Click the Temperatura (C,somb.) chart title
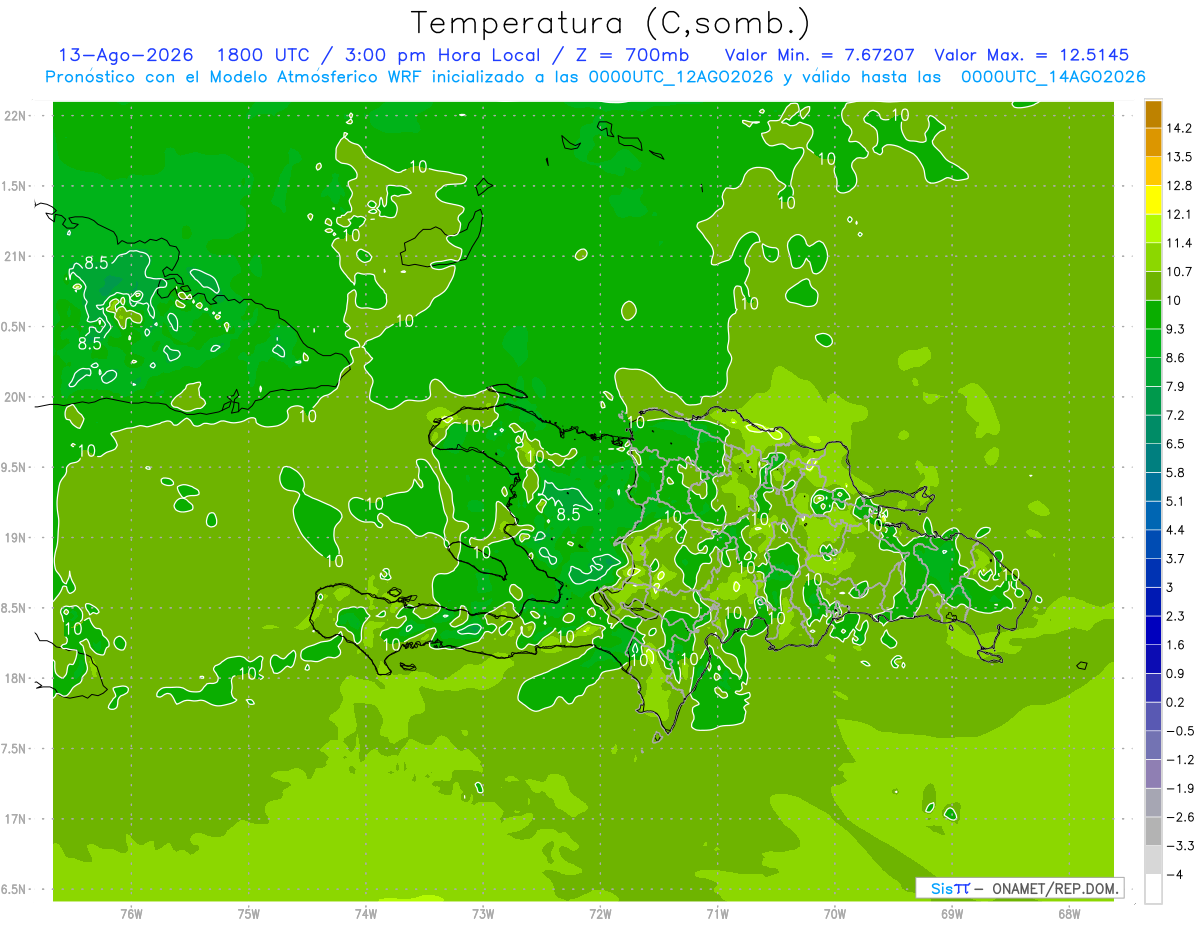The width and height of the screenshot is (1200, 927). [611, 23]
